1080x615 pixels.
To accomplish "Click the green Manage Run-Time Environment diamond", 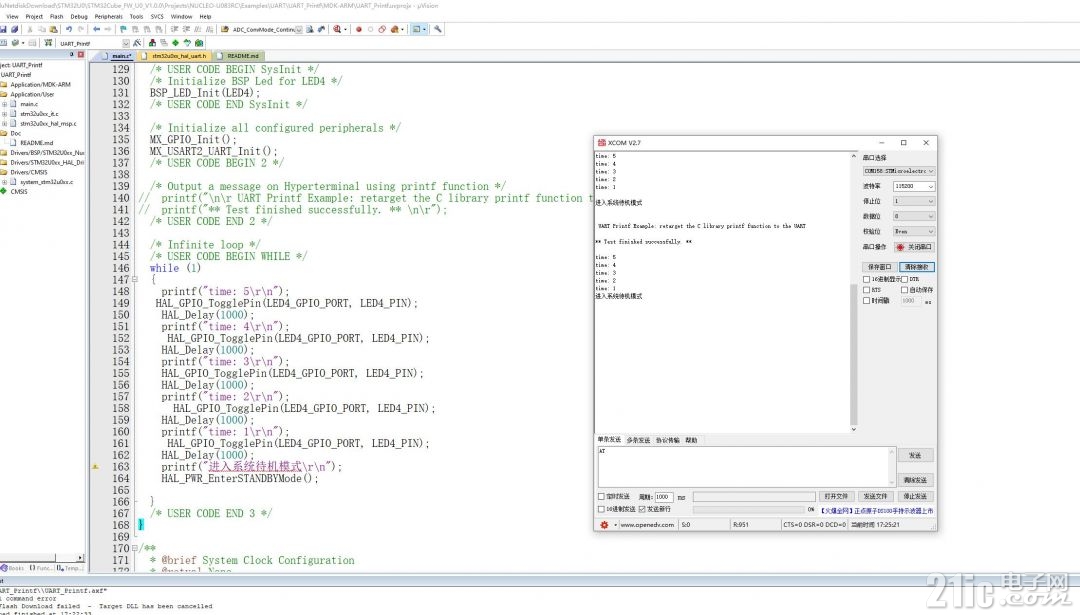I will [x=176, y=43].
